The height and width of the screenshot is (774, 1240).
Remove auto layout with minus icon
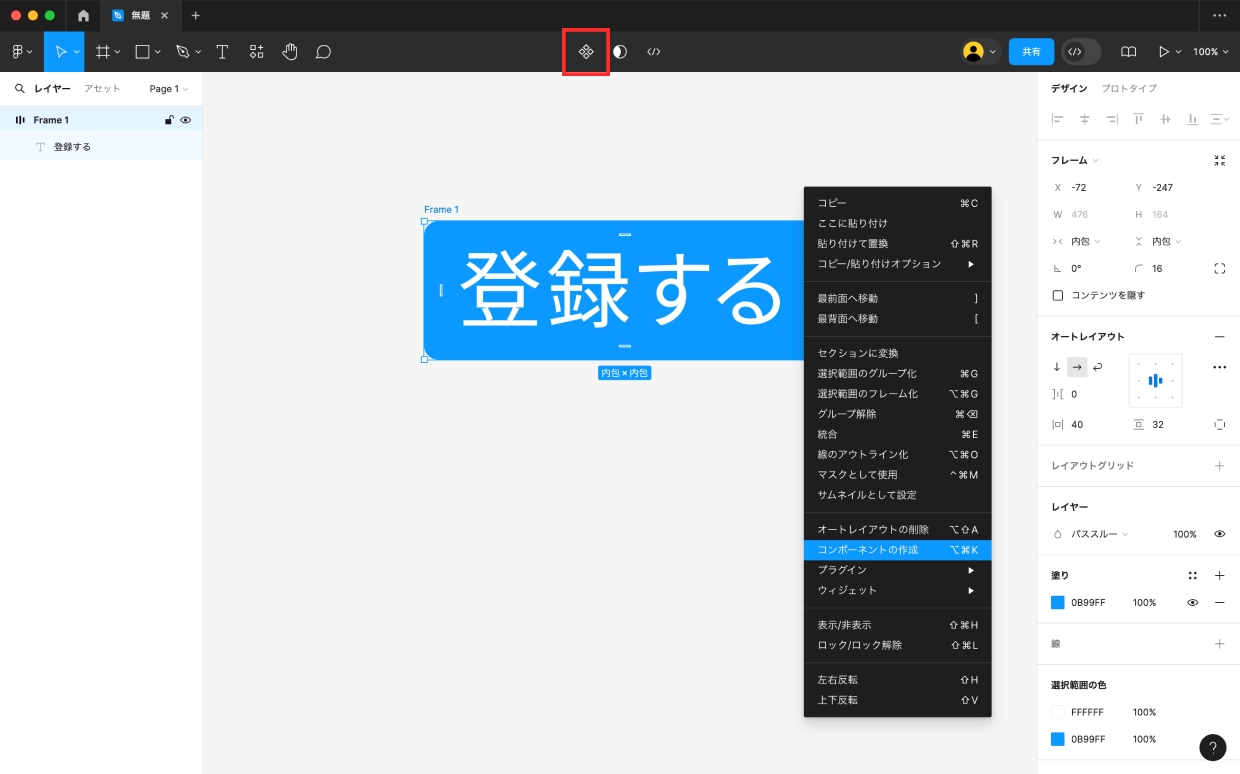(x=1219, y=337)
